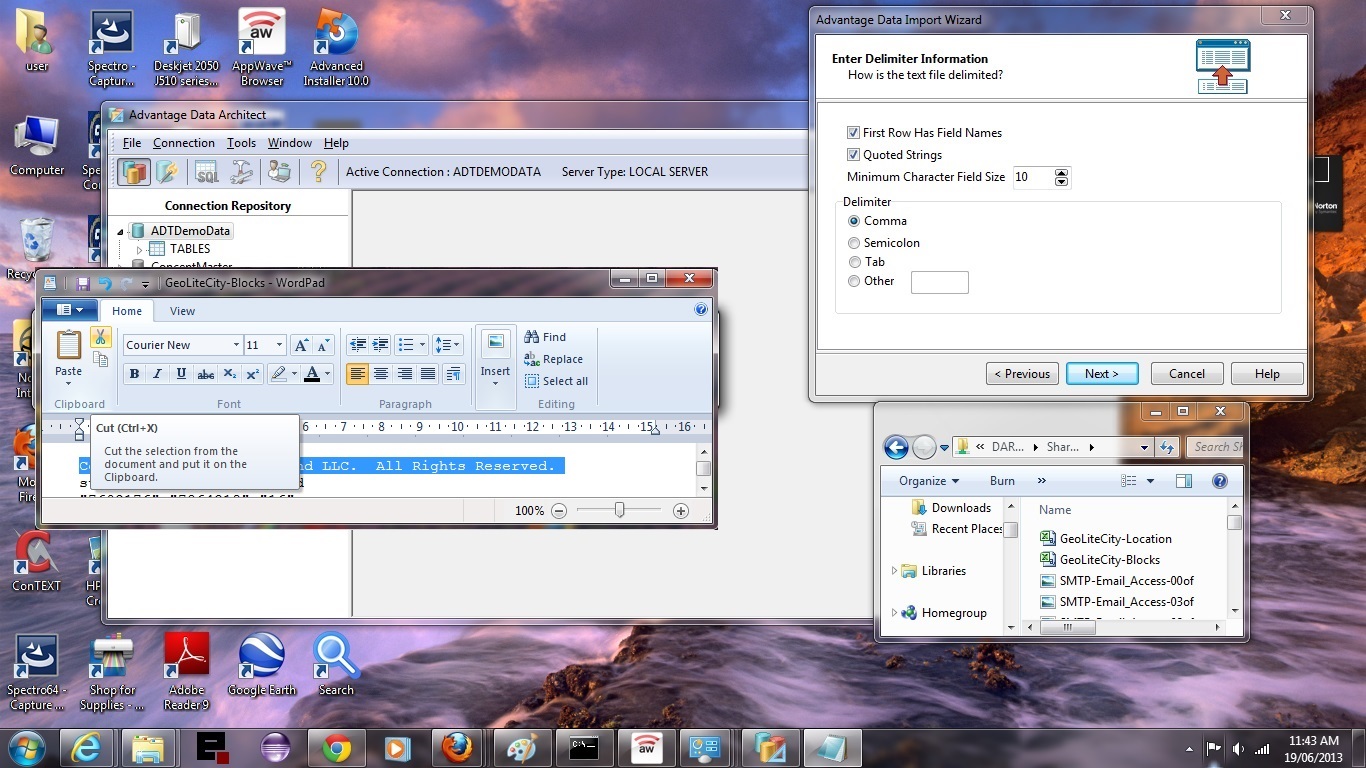The height and width of the screenshot is (768, 1366).
Task: Toggle Italic formatting in WordPad
Action: coord(157,374)
